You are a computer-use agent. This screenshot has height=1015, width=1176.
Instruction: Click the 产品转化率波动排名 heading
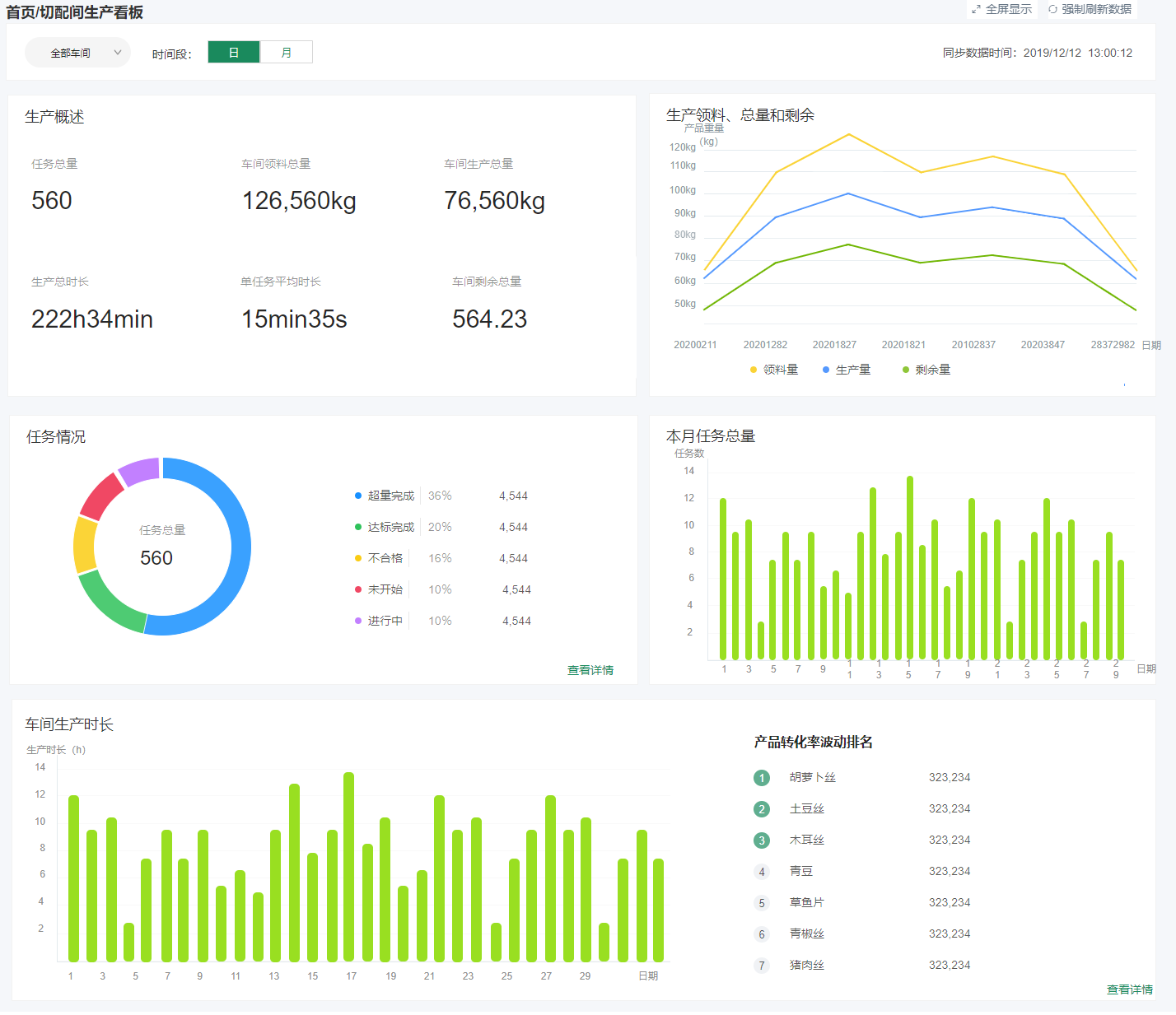coord(813,743)
